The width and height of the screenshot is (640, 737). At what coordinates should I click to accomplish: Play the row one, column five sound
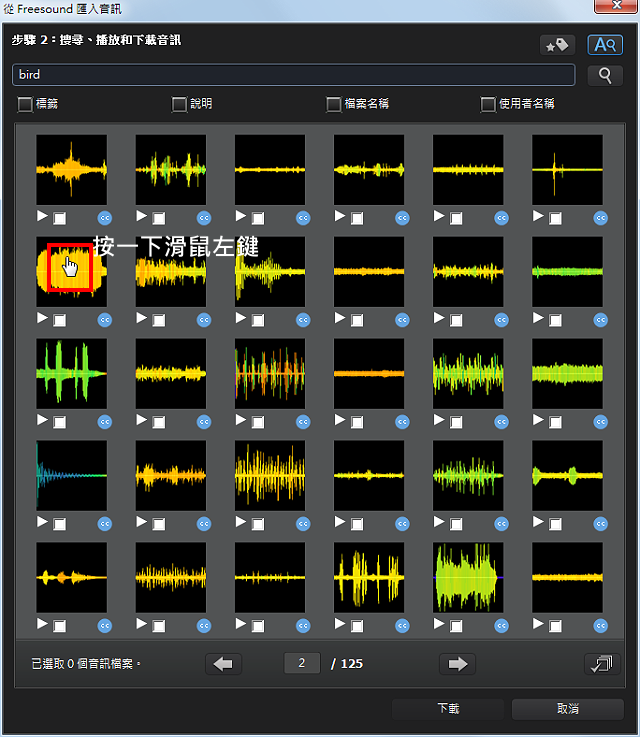[439, 216]
